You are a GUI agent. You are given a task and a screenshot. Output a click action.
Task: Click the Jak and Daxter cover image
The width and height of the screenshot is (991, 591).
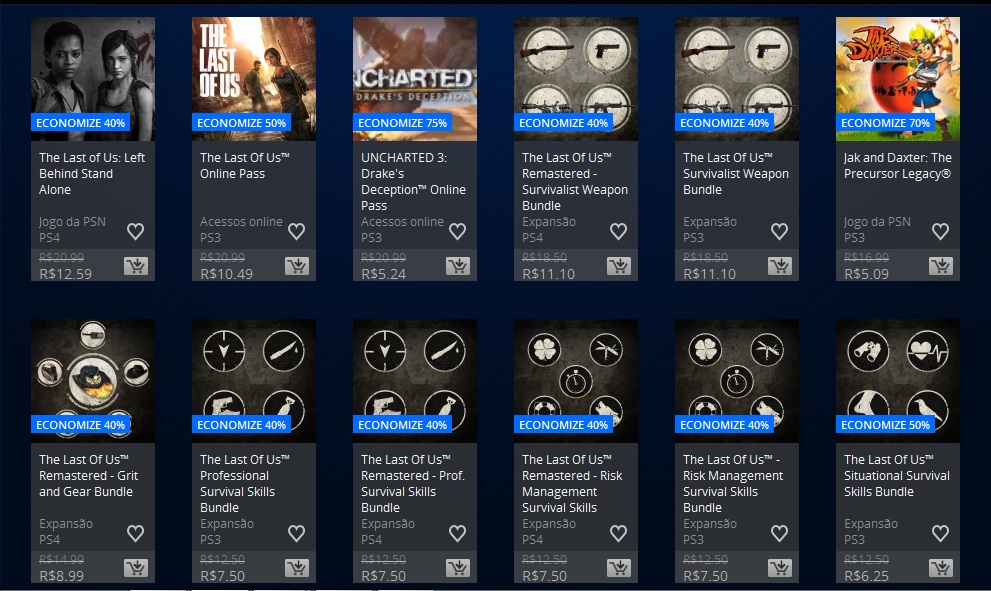[897, 78]
